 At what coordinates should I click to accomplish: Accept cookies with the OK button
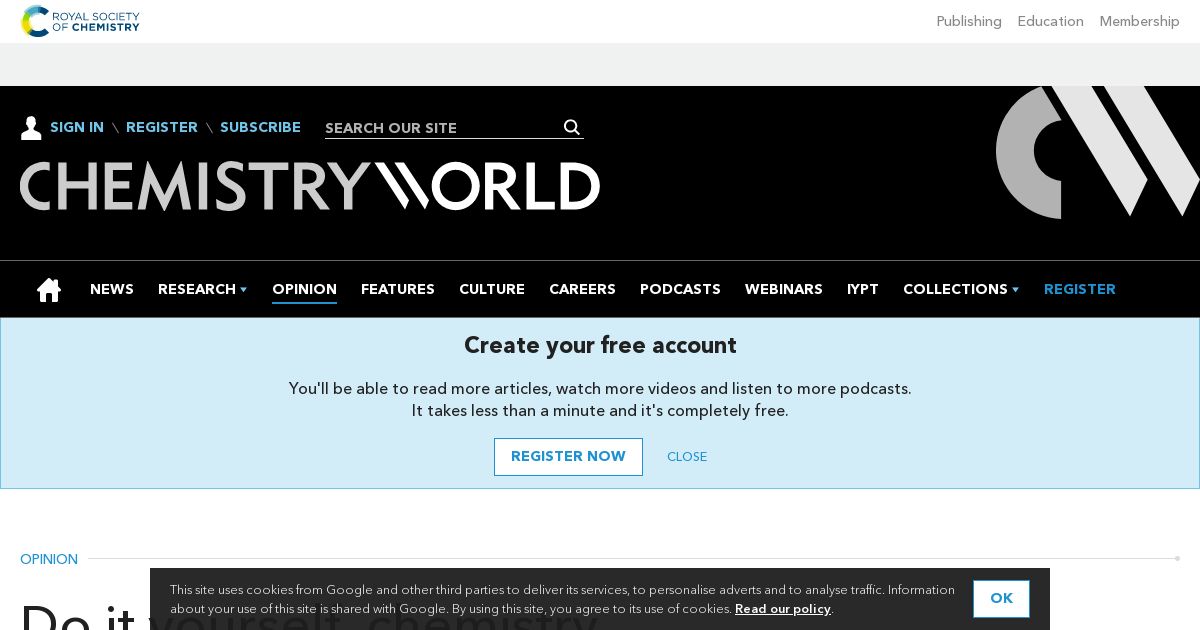tap(1001, 599)
